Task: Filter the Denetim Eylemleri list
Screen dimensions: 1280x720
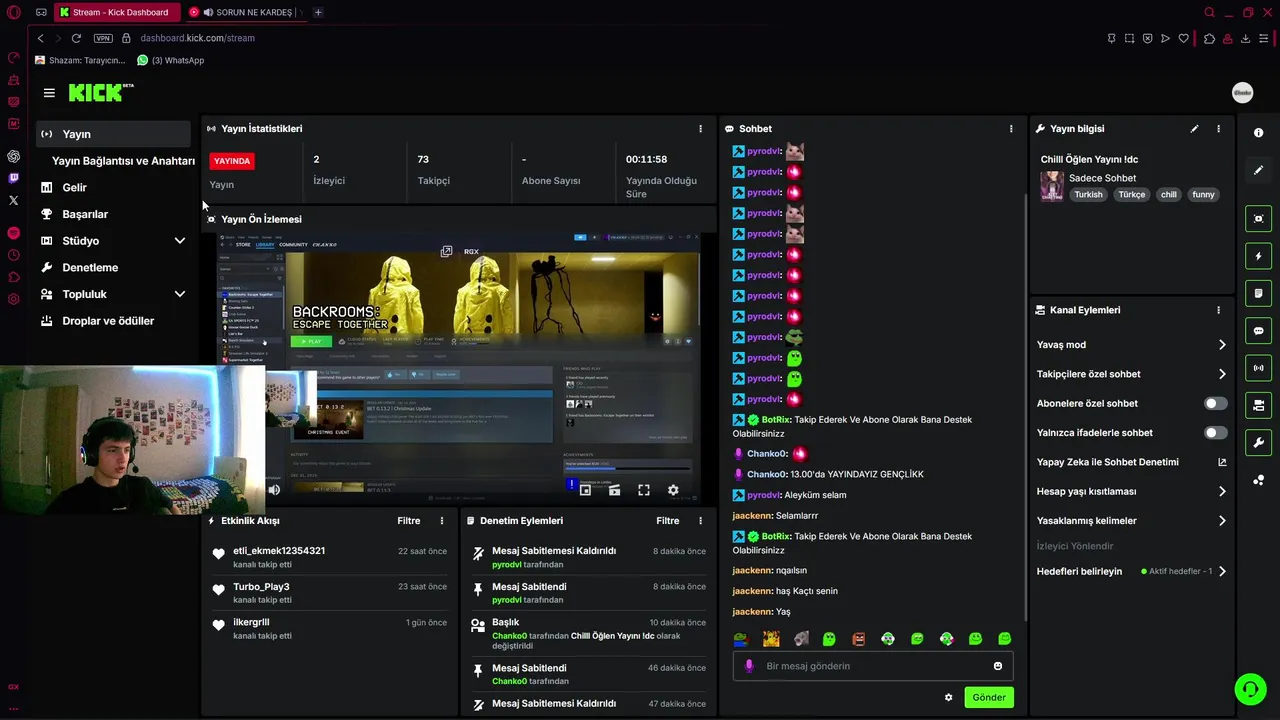Action: pyautogui.click(x=667, y=521)
